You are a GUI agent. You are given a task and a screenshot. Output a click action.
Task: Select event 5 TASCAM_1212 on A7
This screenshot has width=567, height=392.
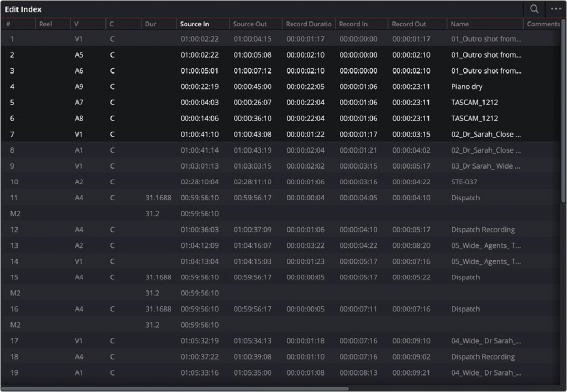point(281,102)
